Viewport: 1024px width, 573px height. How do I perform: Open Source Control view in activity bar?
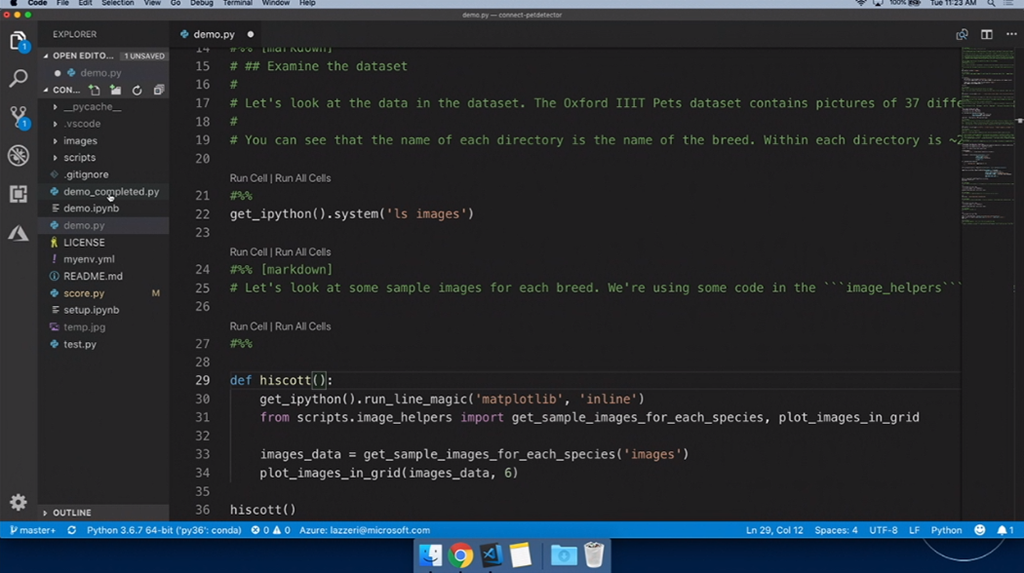[18, 116]
